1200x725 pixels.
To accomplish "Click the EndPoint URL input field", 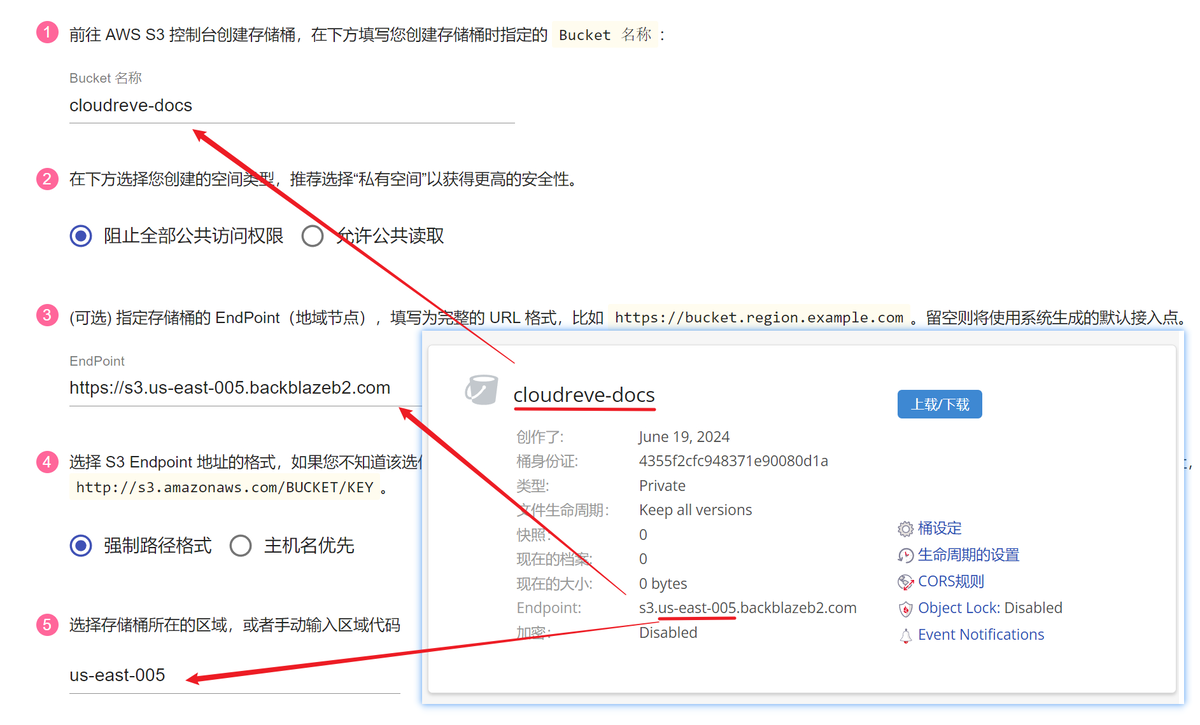I will click(245, 388).
